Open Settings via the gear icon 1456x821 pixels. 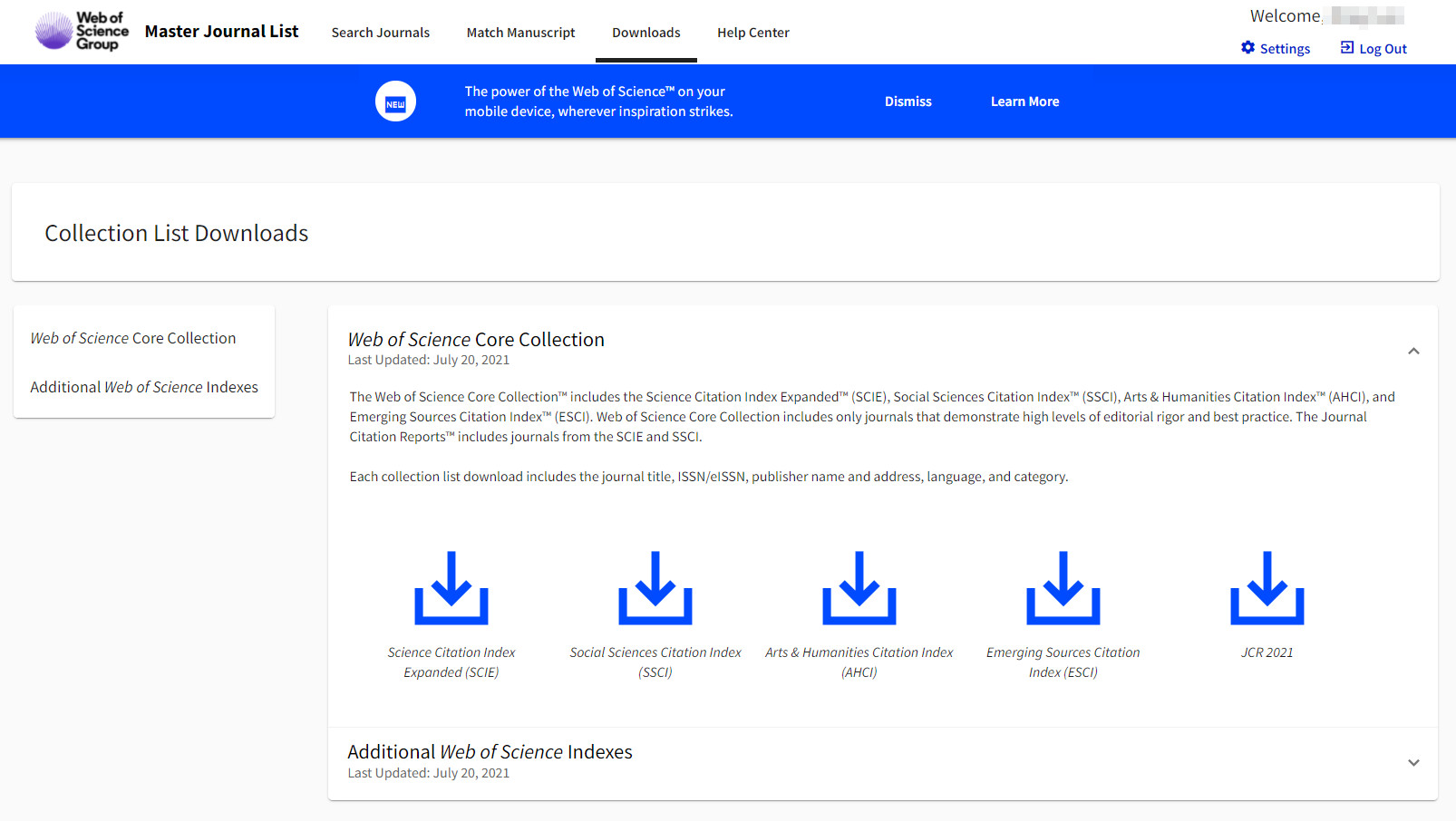[x=1248, y=48]
